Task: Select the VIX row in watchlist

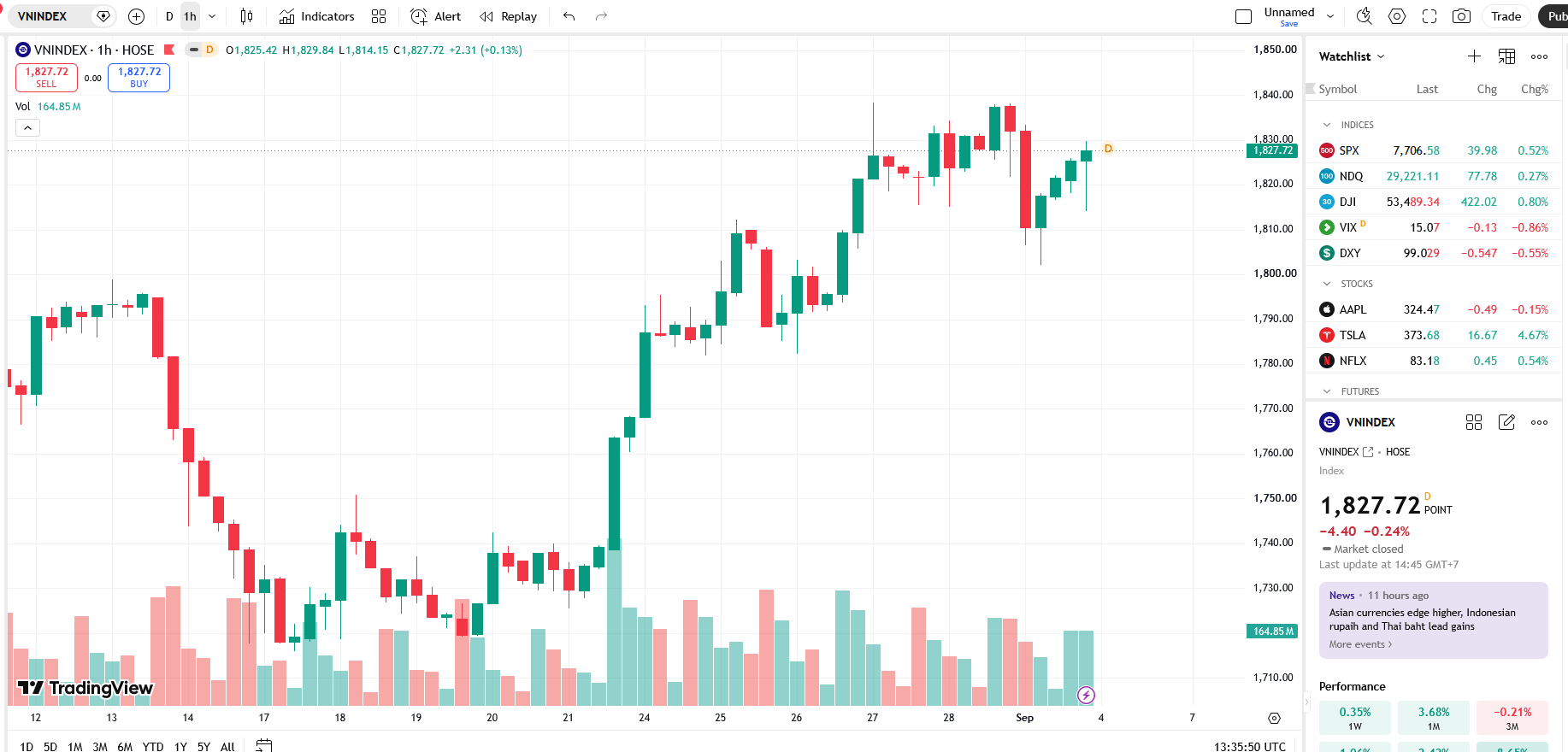Action: tap(1434, 227)
